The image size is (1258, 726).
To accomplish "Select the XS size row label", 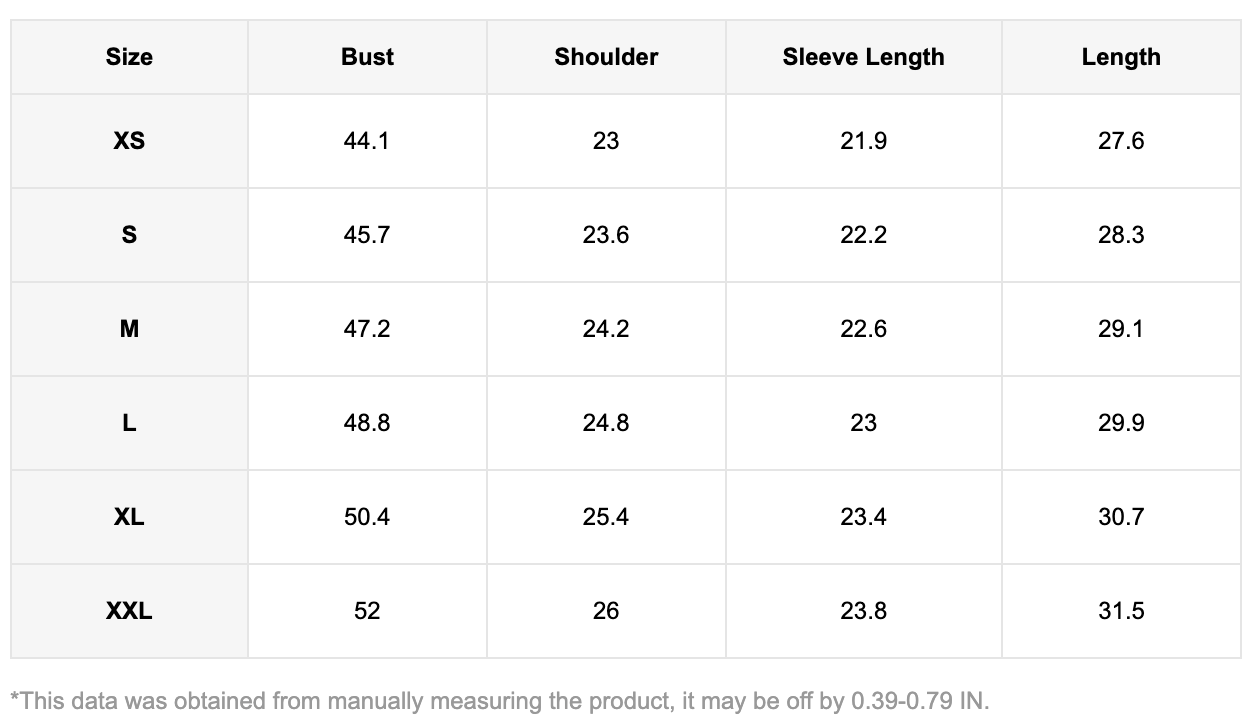I will tap(129, 141).
